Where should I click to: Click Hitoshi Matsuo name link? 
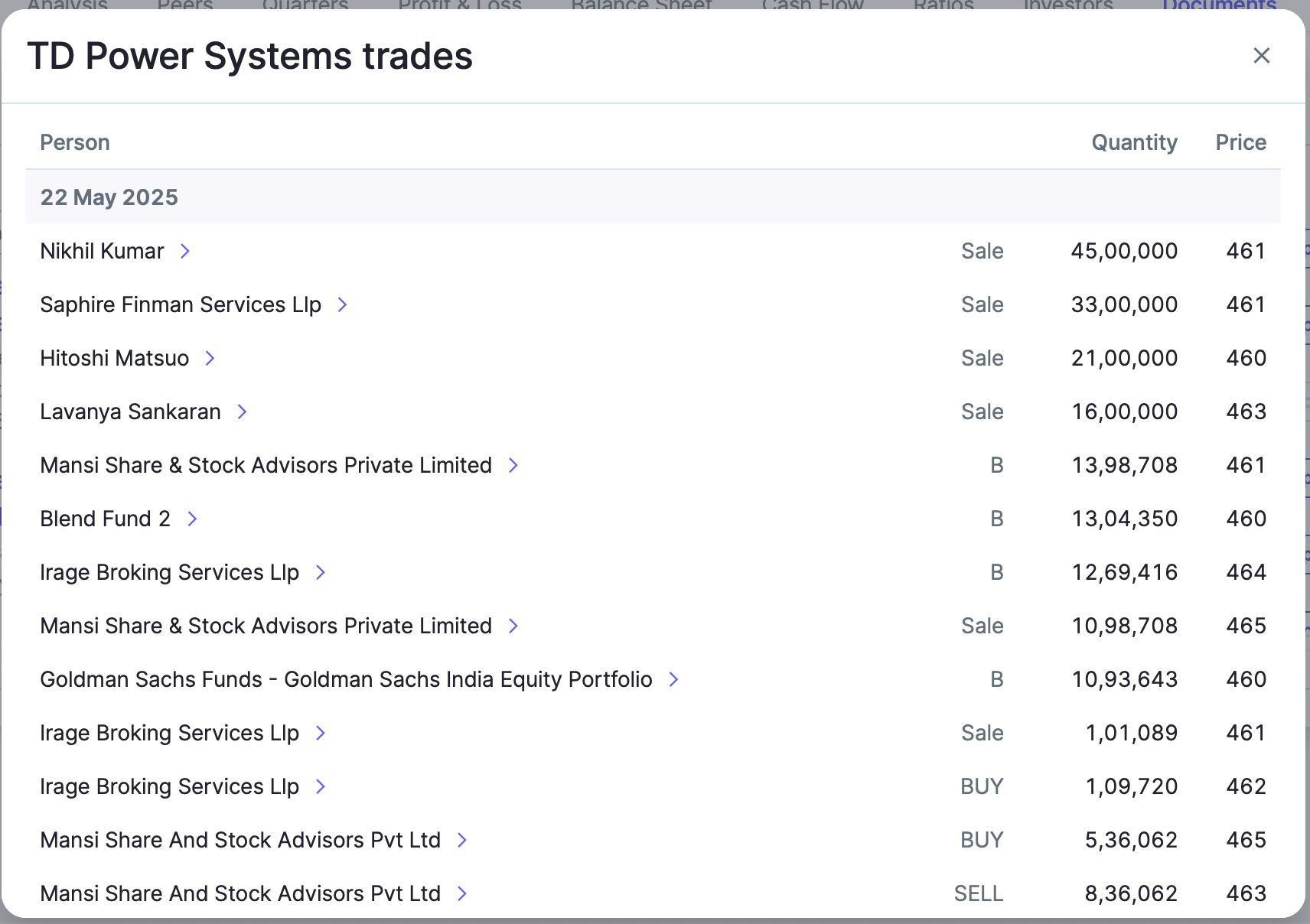click(x=115, y=358)
